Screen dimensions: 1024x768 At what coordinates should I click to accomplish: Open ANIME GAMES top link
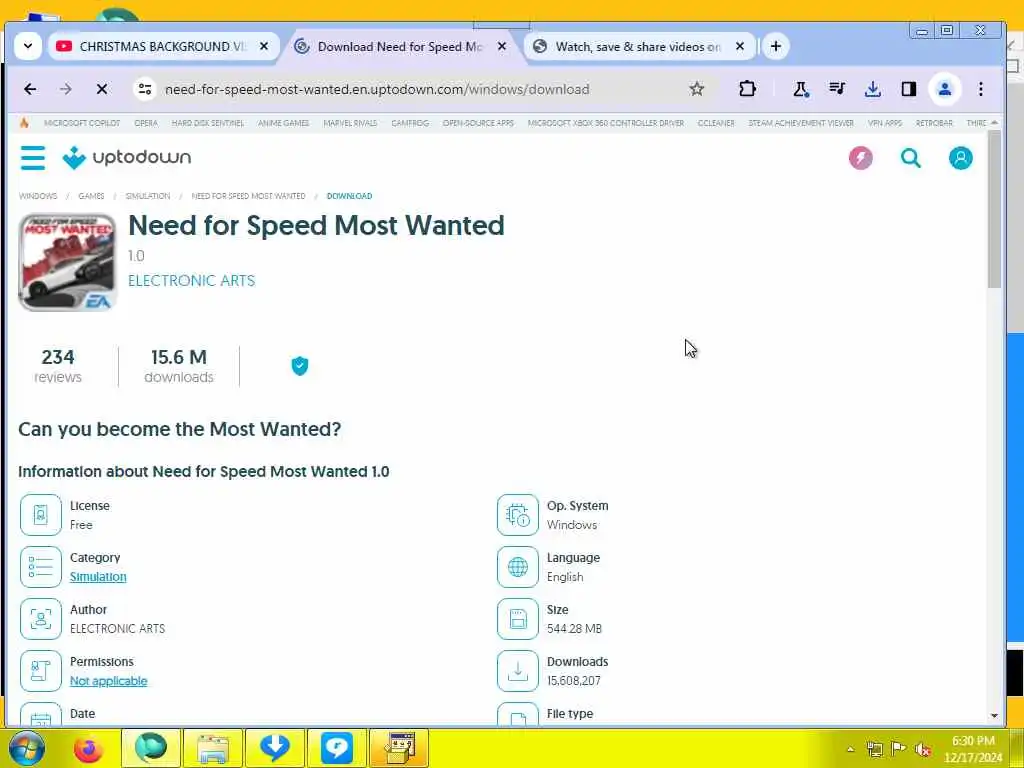[x=283, y=123]
